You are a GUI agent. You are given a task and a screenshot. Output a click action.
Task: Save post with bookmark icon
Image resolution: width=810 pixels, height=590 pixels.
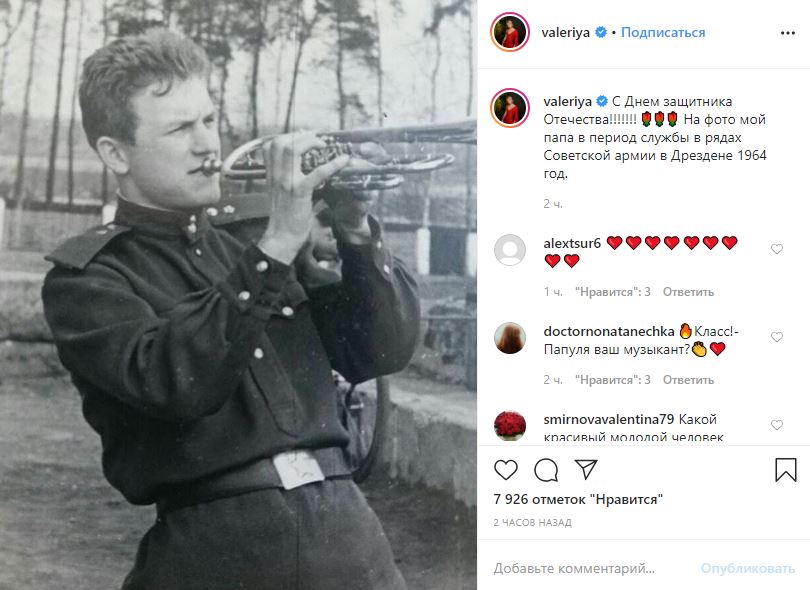pos(786,470)
